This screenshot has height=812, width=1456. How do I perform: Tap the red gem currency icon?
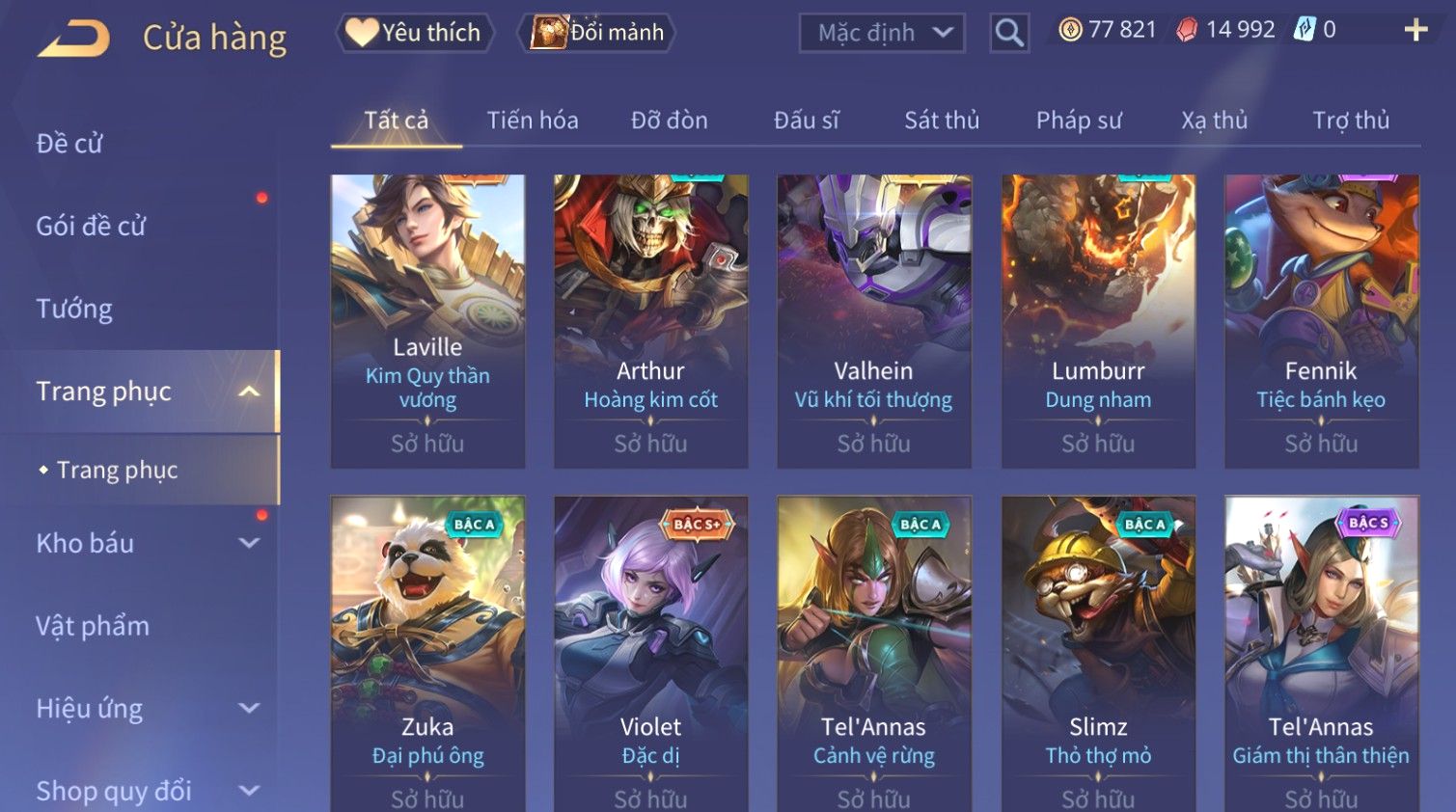coord(1187,31)
